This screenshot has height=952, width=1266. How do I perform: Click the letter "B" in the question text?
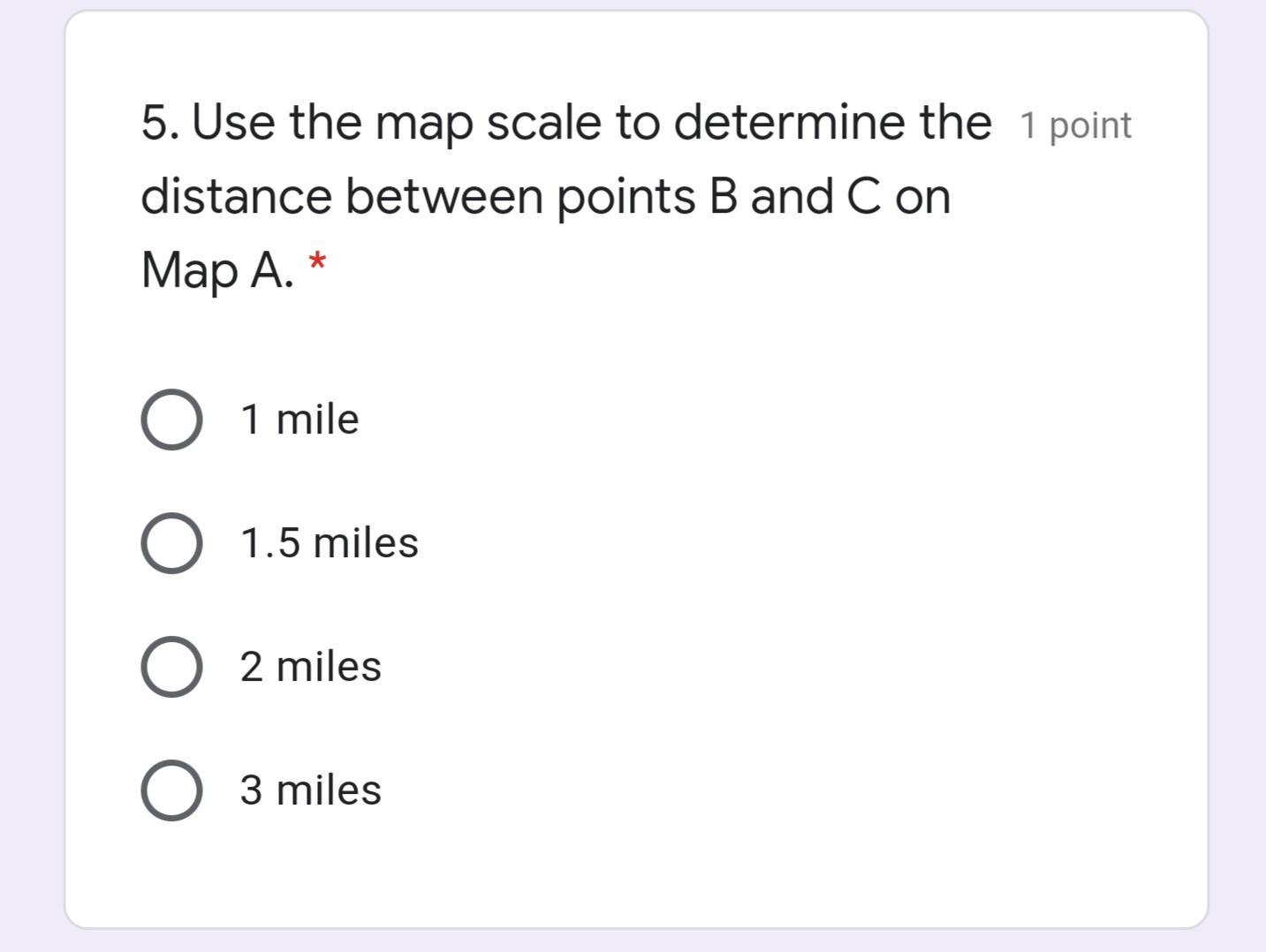pyautogui.click(x=722, y=196)
